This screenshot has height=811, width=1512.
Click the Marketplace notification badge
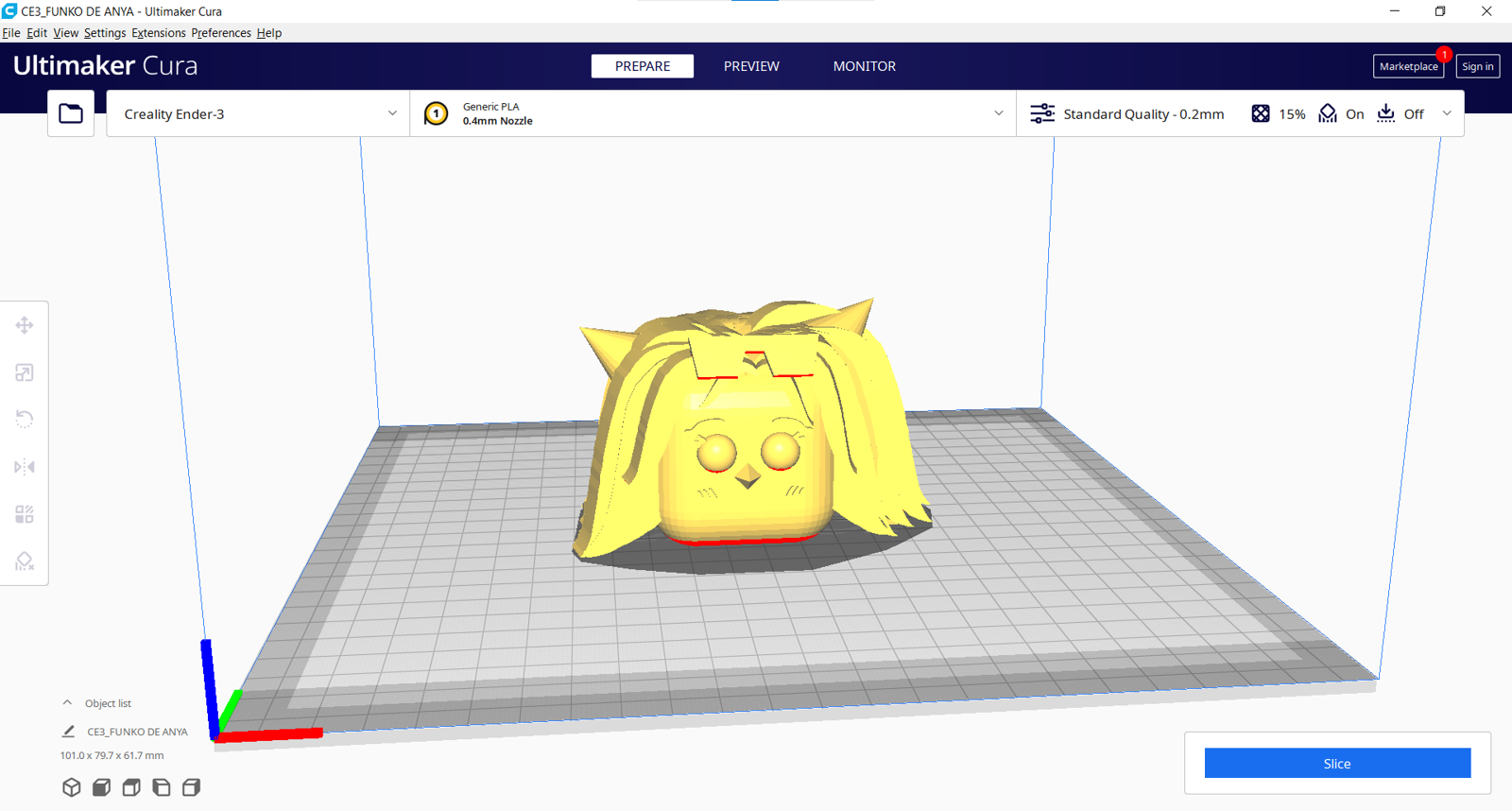tap(1444, 54)
